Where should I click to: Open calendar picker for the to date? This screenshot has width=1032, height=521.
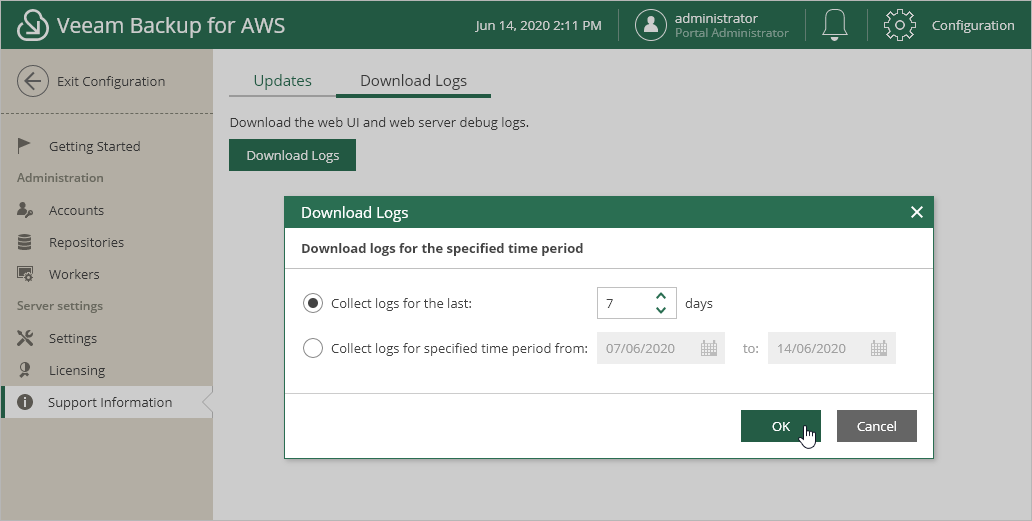click(x=879, y=348)
